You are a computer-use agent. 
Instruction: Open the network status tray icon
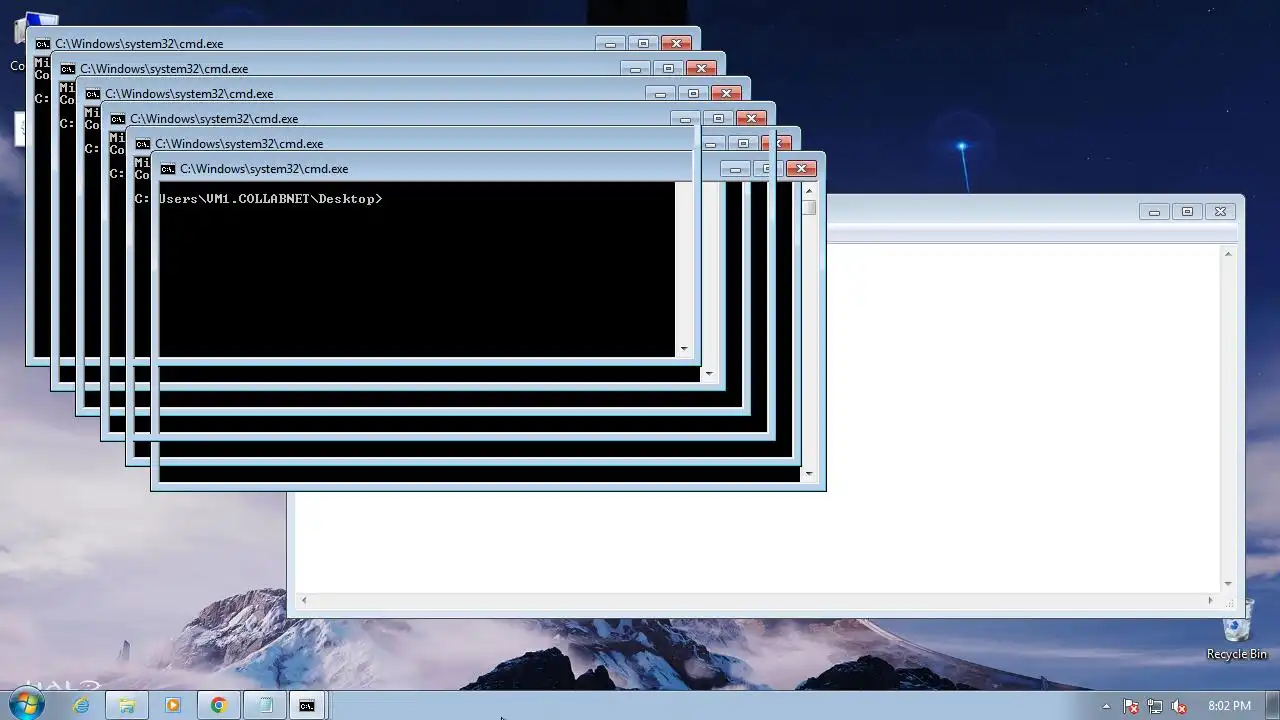coord(1155,706)
